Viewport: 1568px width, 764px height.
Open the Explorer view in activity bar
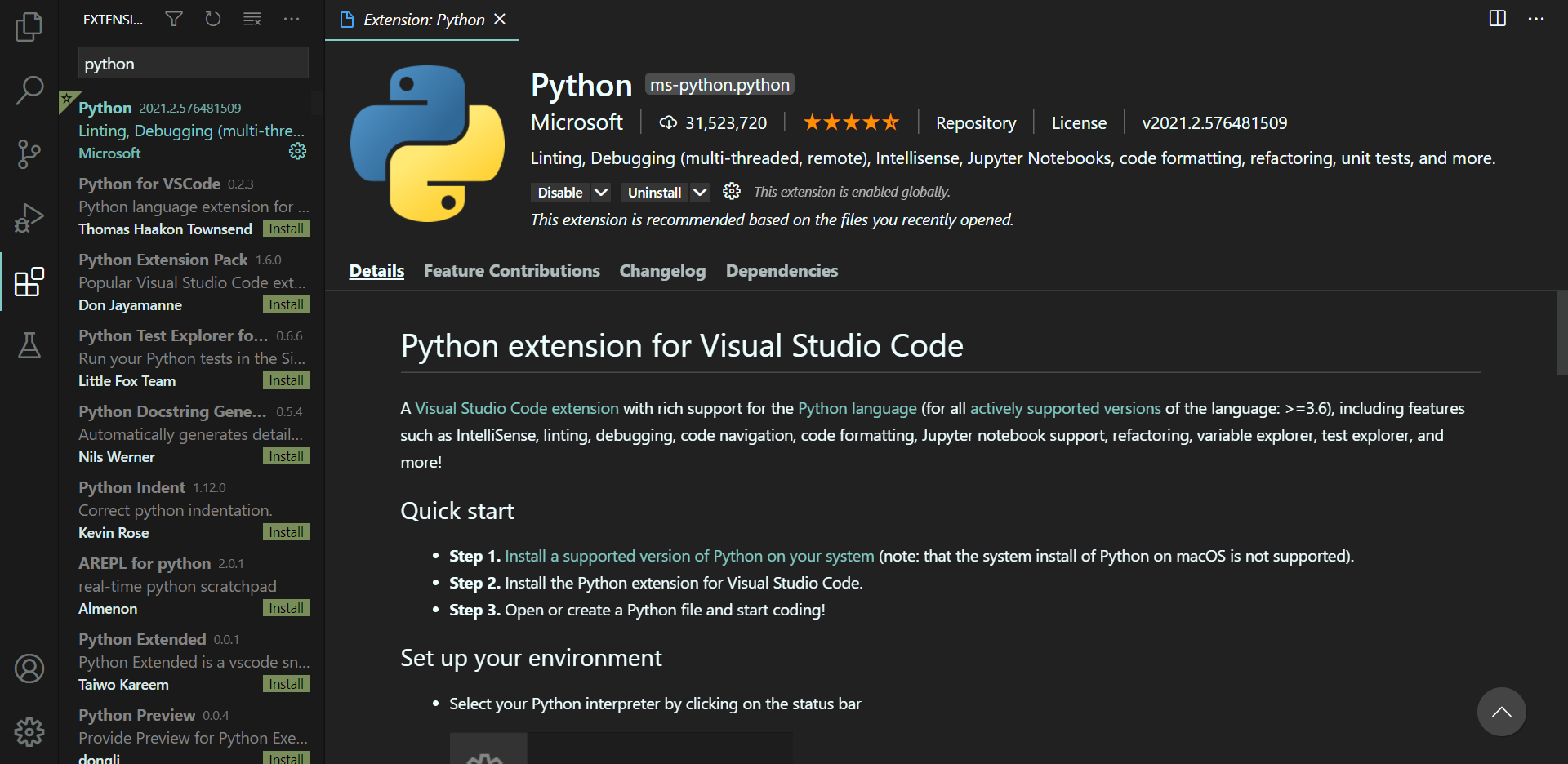29,27
